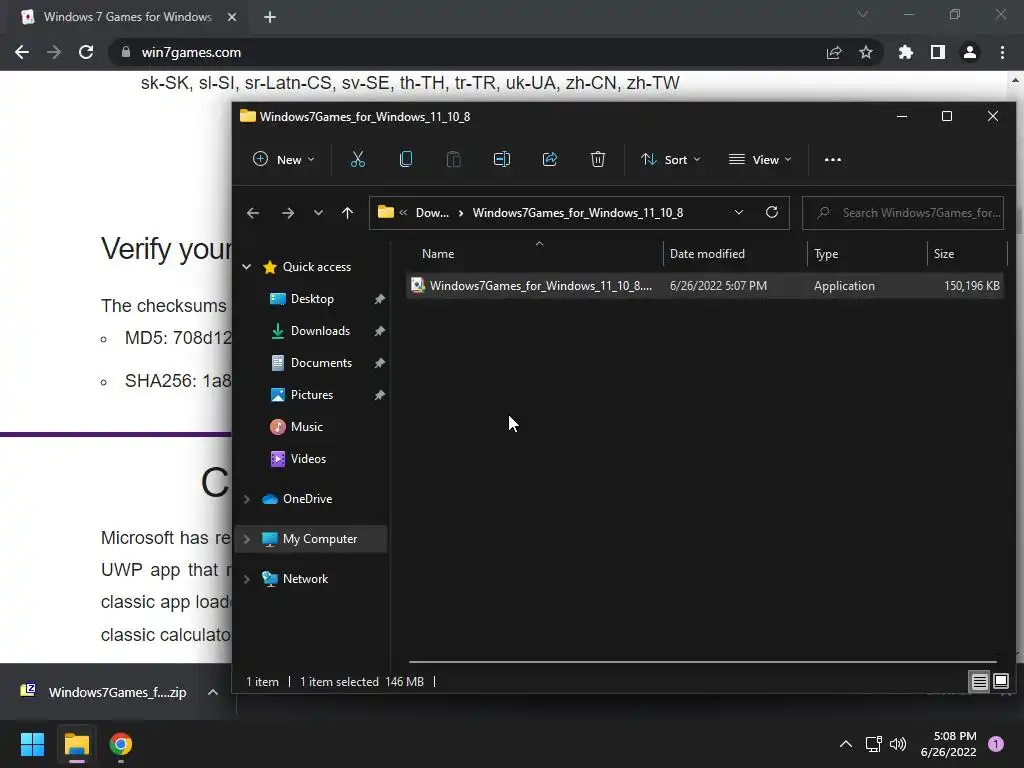Open Videos folder in sidebar
This screenshot has width=1024, height=768.
pos(308,459)
